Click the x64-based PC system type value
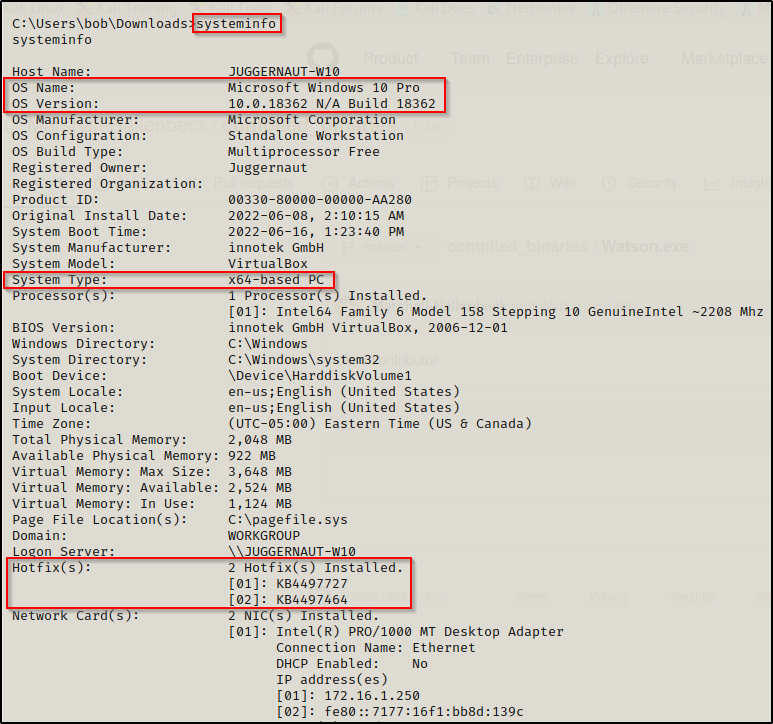The image size is (773, 724). 276,280
